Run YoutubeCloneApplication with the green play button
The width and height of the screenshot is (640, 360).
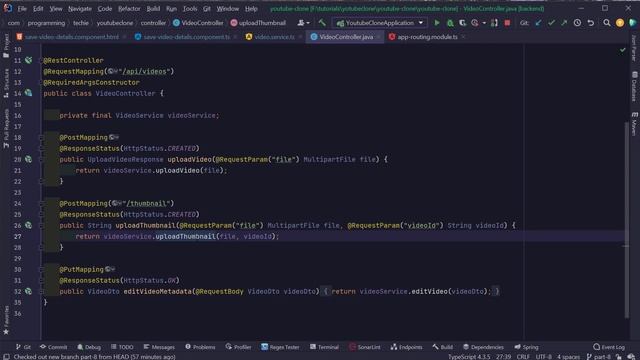pos(437,23)
